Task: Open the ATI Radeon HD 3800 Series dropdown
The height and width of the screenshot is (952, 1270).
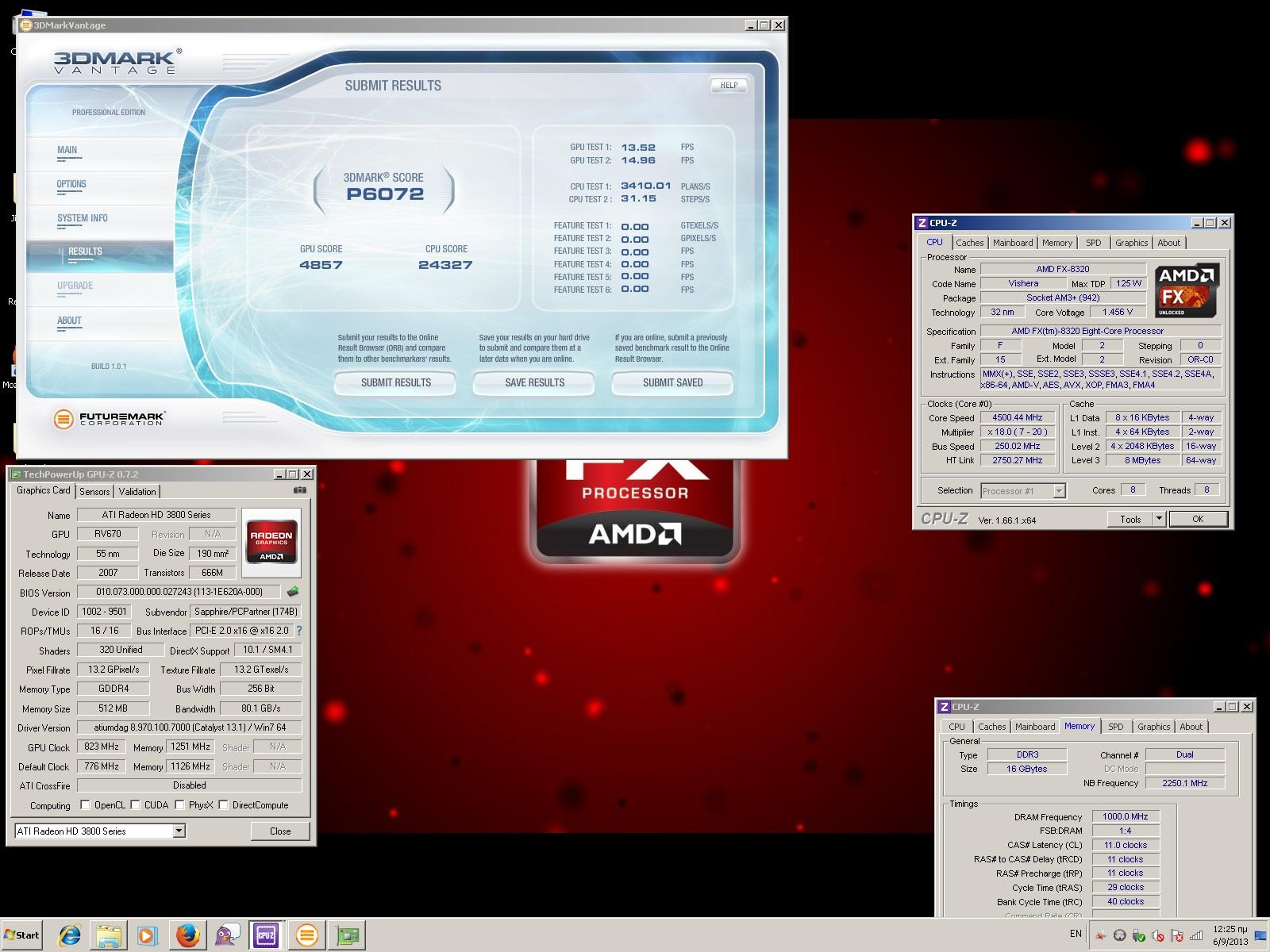Action: point(179,831)
